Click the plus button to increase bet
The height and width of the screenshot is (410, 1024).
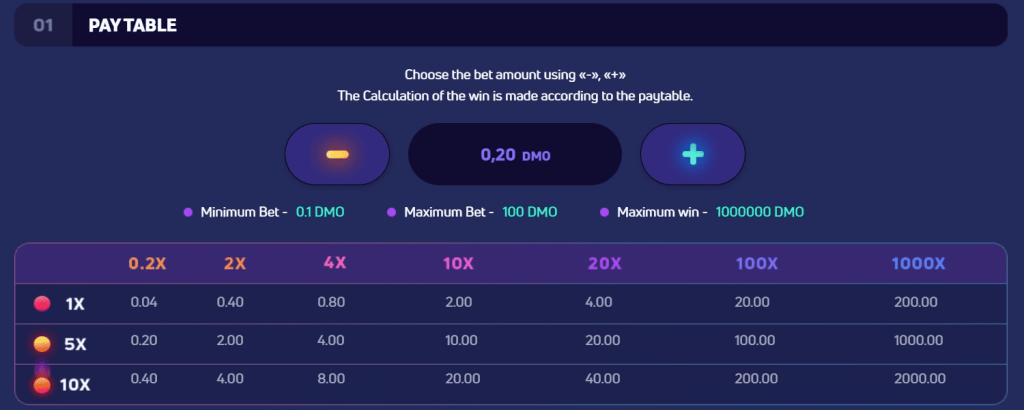pos(692,155)
